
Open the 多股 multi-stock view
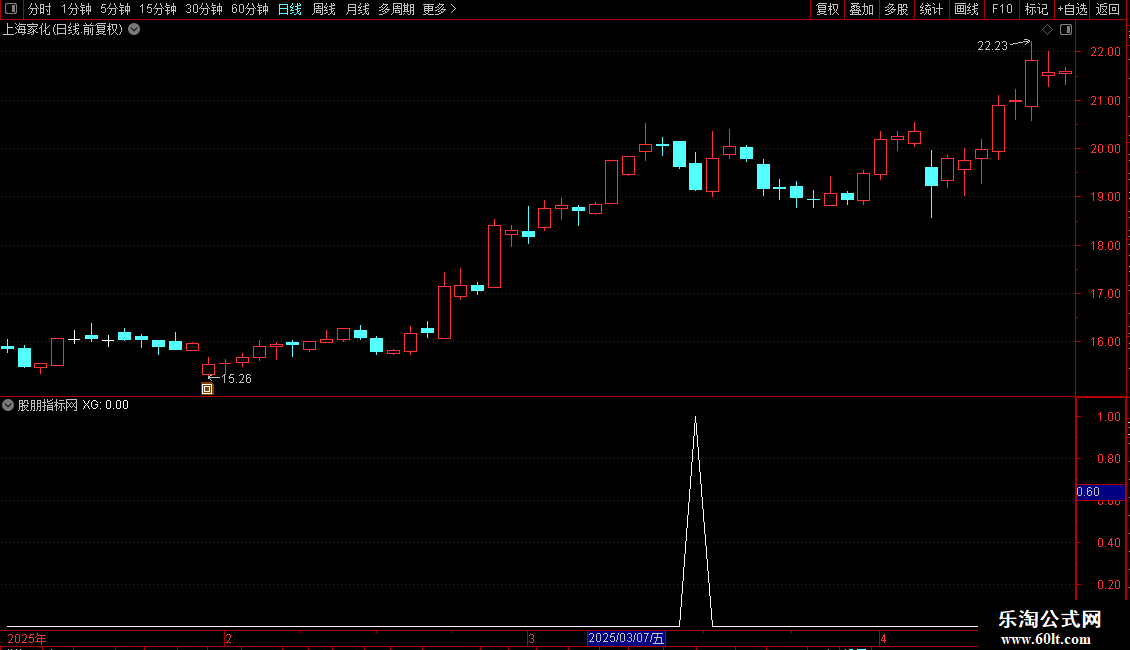pos(896,9)
